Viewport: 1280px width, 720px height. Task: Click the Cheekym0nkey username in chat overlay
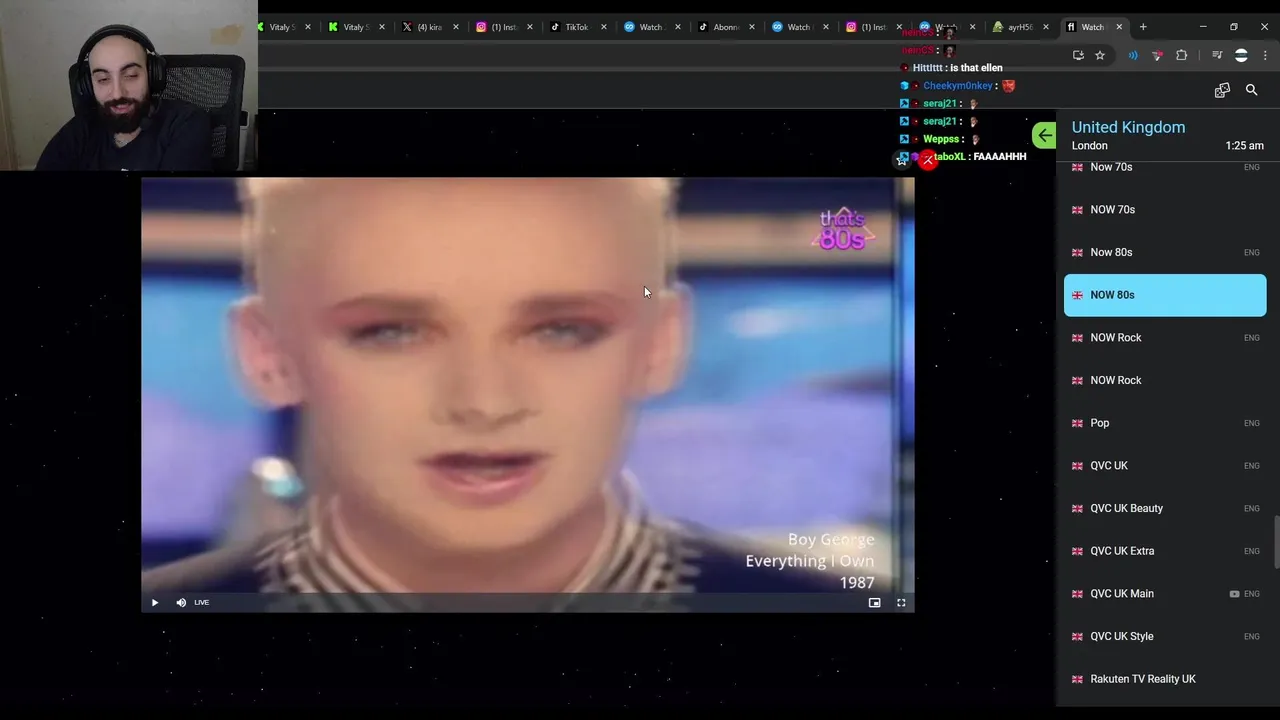958,86
